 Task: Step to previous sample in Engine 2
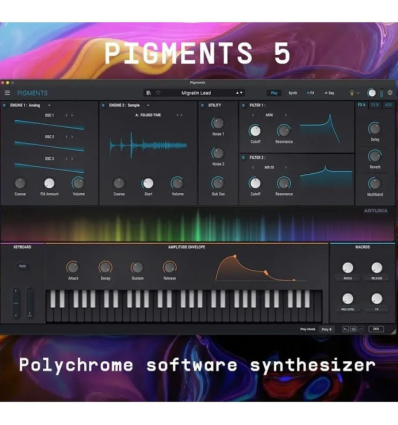tap(178, 115)
